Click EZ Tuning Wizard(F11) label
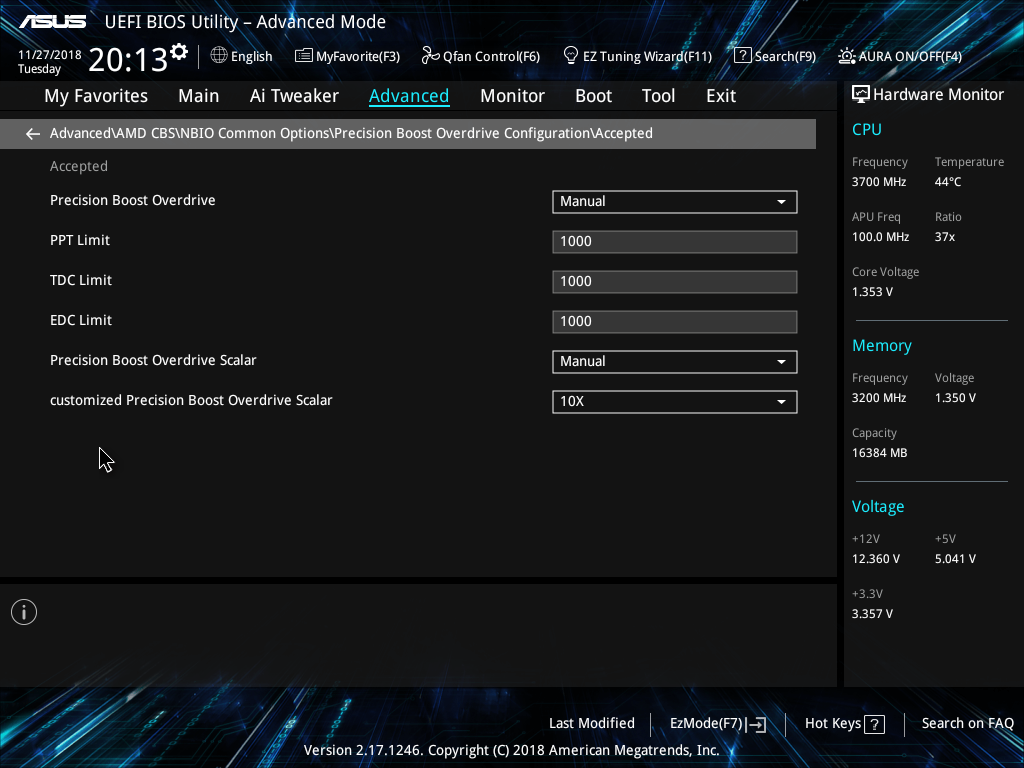 pyautogui.click(x=647, y=57)
